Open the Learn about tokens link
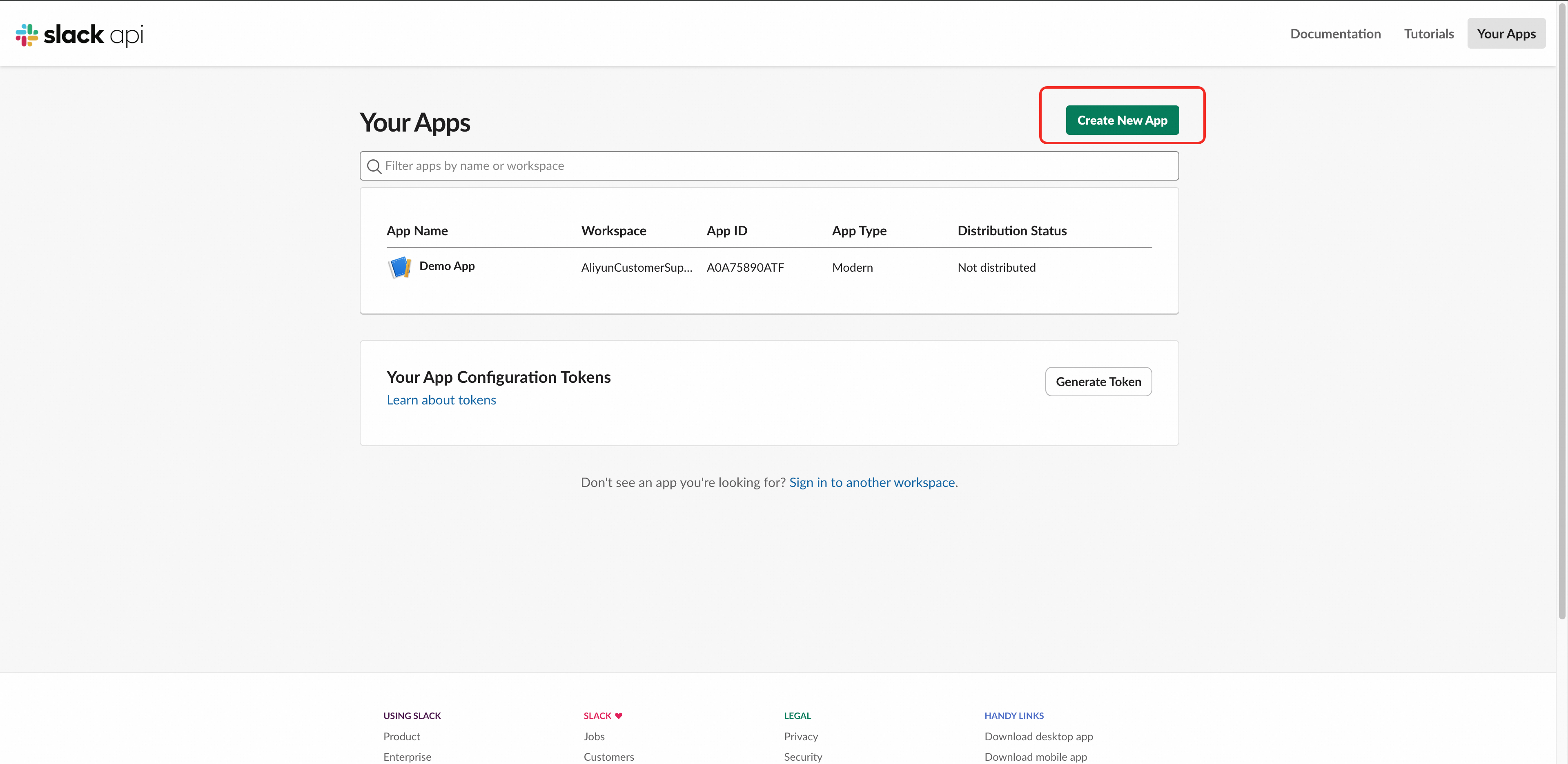Viewport: 1568px width, 764px height. pos(441,400)
